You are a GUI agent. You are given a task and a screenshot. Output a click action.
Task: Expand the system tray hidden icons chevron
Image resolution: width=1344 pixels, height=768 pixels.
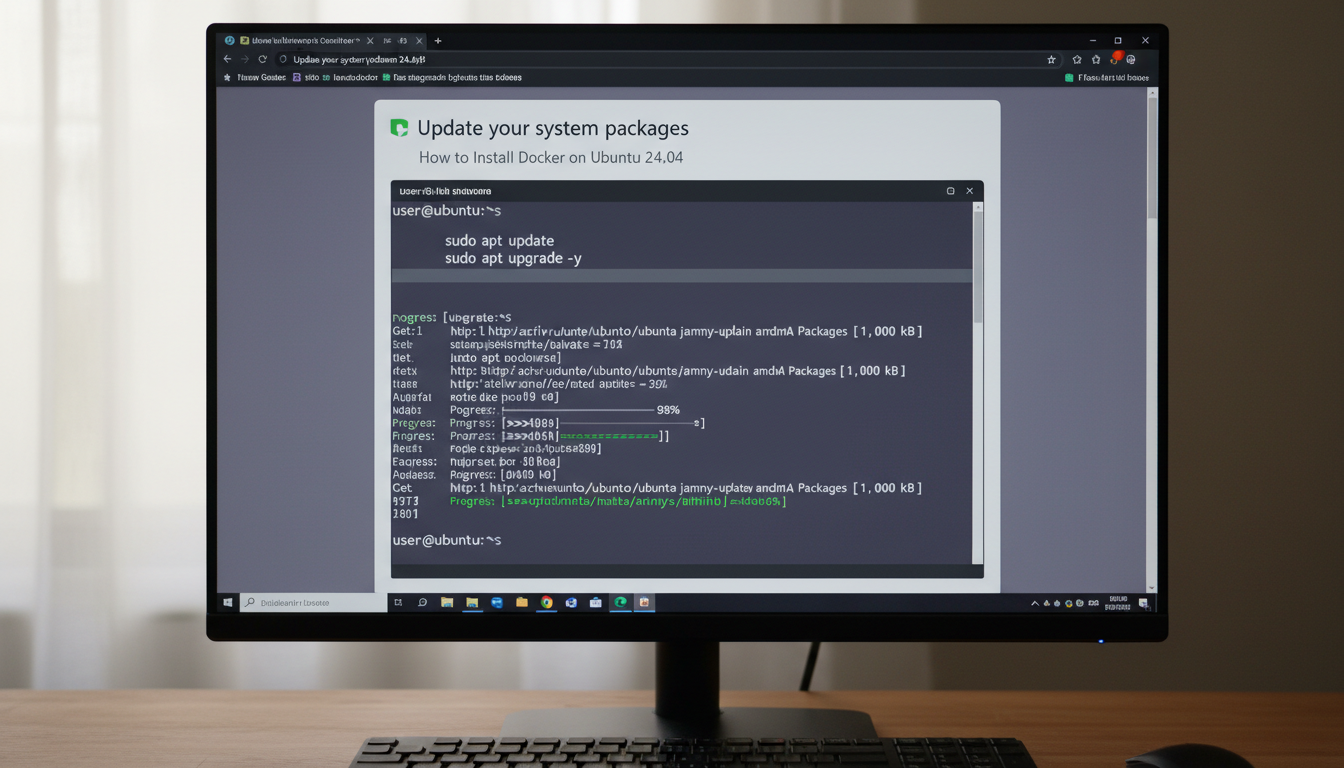[x=1036, y=603]
